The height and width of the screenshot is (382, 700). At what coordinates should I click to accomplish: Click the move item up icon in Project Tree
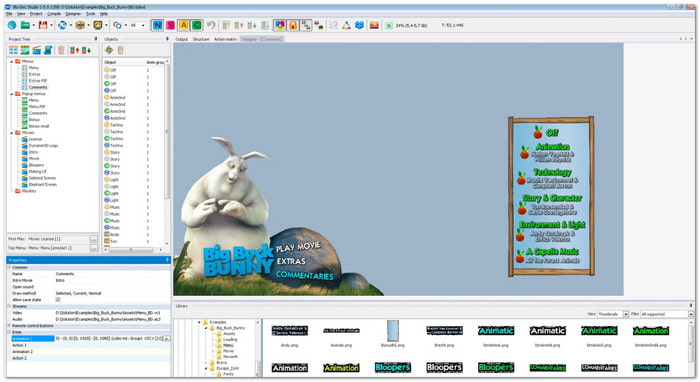tap(74, 50)
